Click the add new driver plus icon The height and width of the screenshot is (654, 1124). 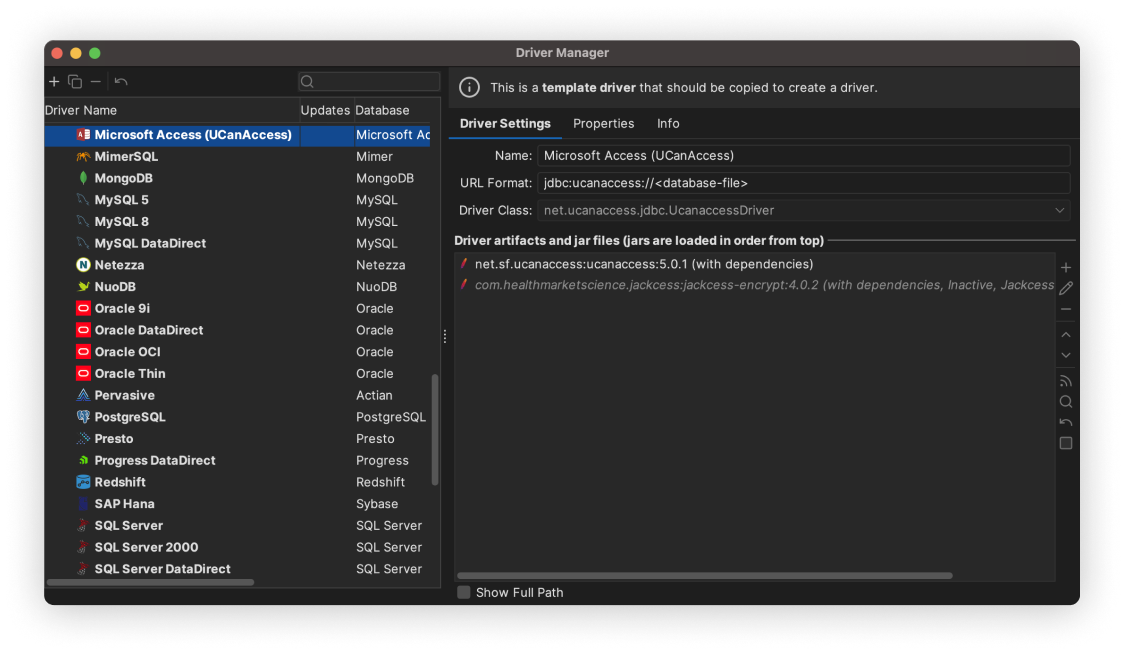tap(54, 82)
